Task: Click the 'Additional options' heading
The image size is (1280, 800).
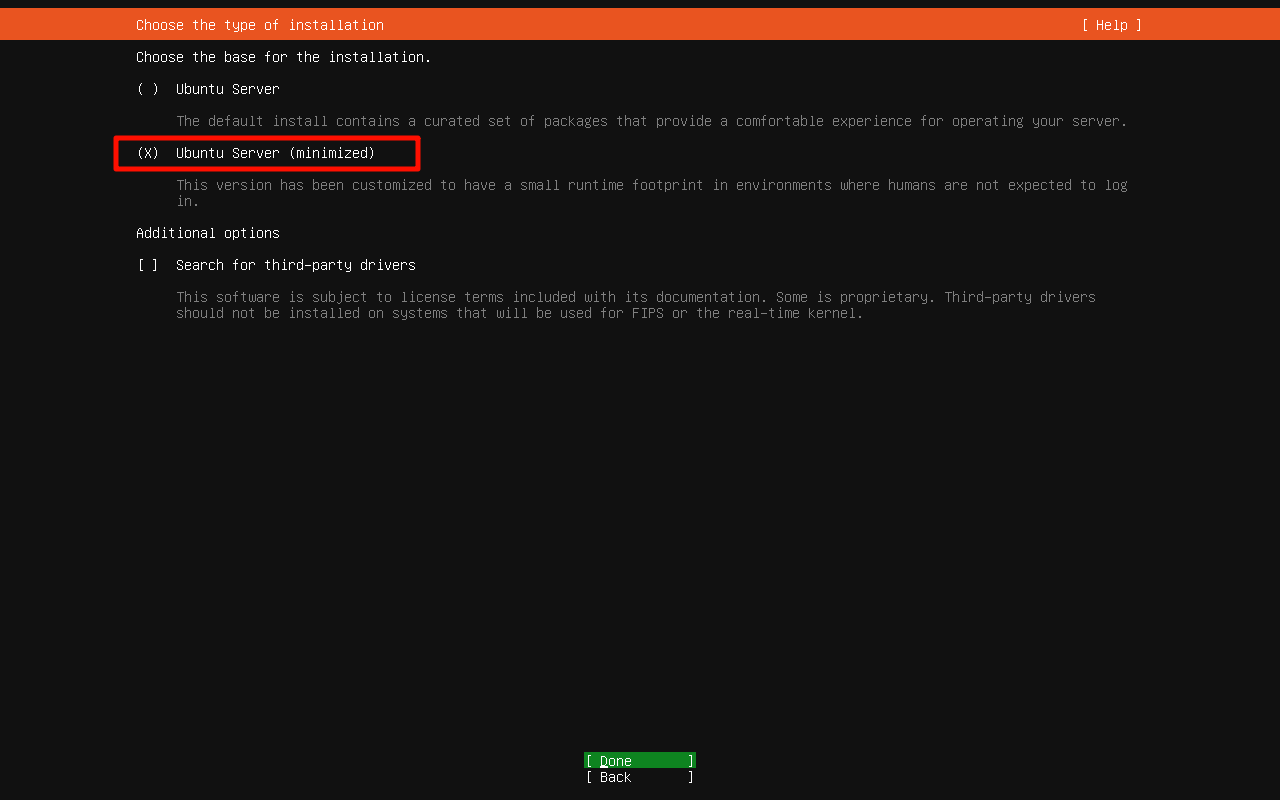Action: point(208,233)
